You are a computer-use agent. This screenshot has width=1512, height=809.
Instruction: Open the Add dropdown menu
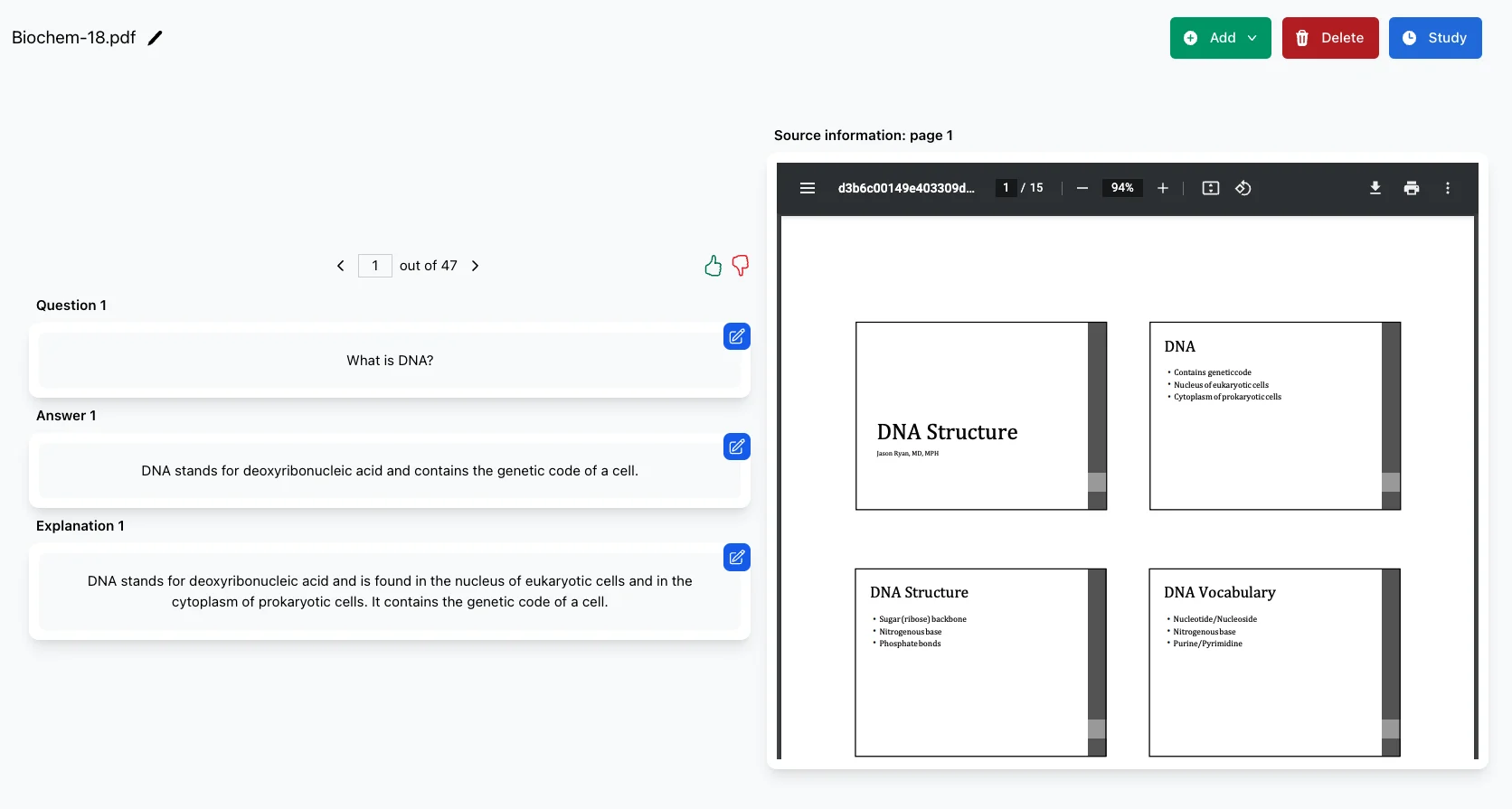tap(1220, 38)
